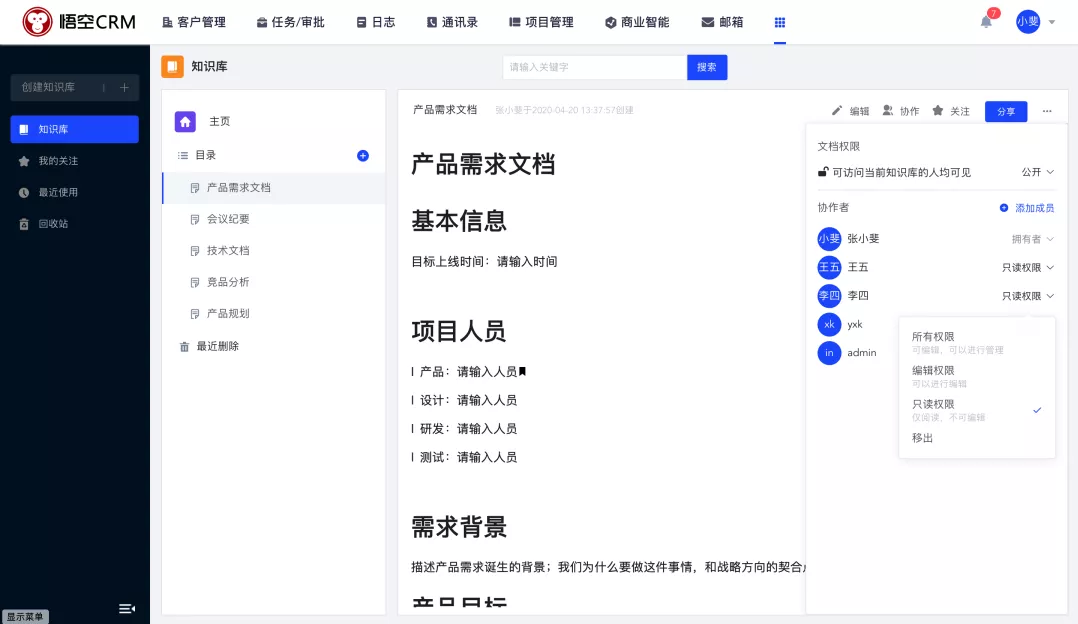Image resolution: width=1078 pixels, height=624 pixels.
Task: Click the 目录 list icon
Action: click(x=183, y=155)
